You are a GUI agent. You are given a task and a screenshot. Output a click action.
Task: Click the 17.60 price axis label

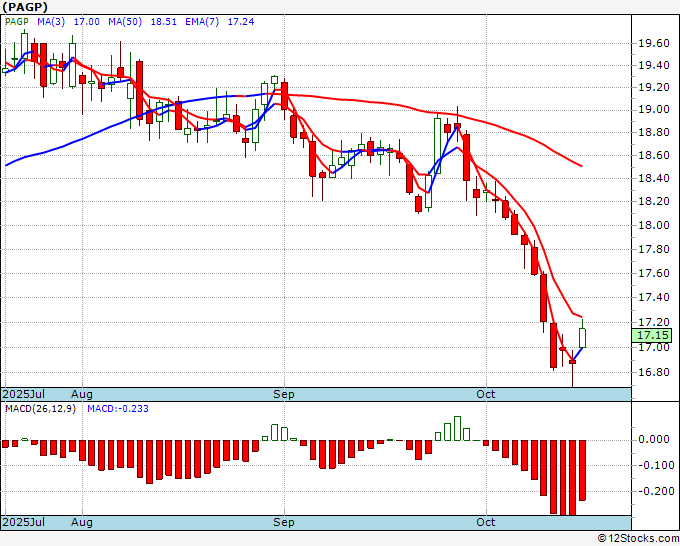click(654, 273)
